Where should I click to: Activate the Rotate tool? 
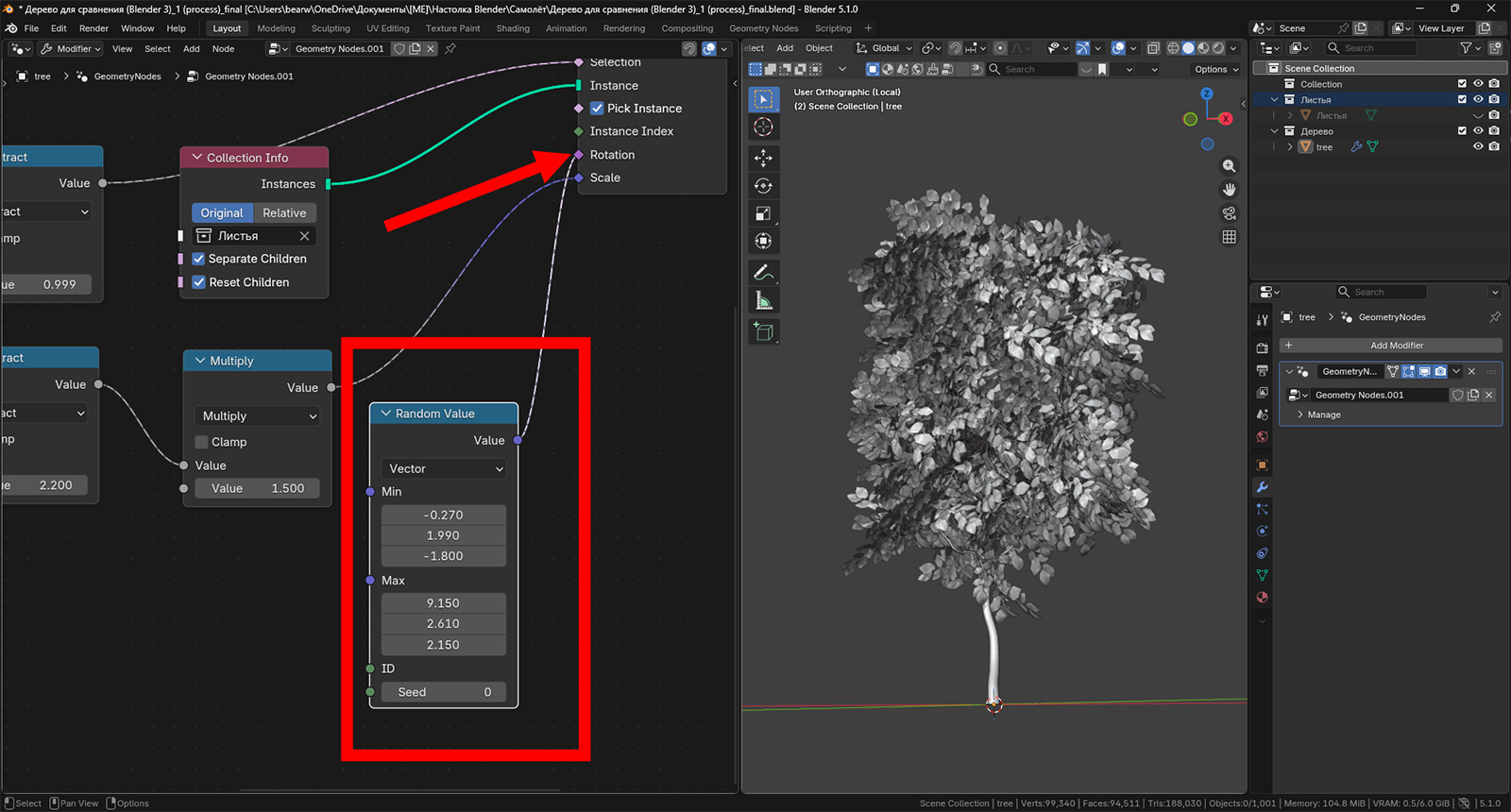(x=763, y=186)
